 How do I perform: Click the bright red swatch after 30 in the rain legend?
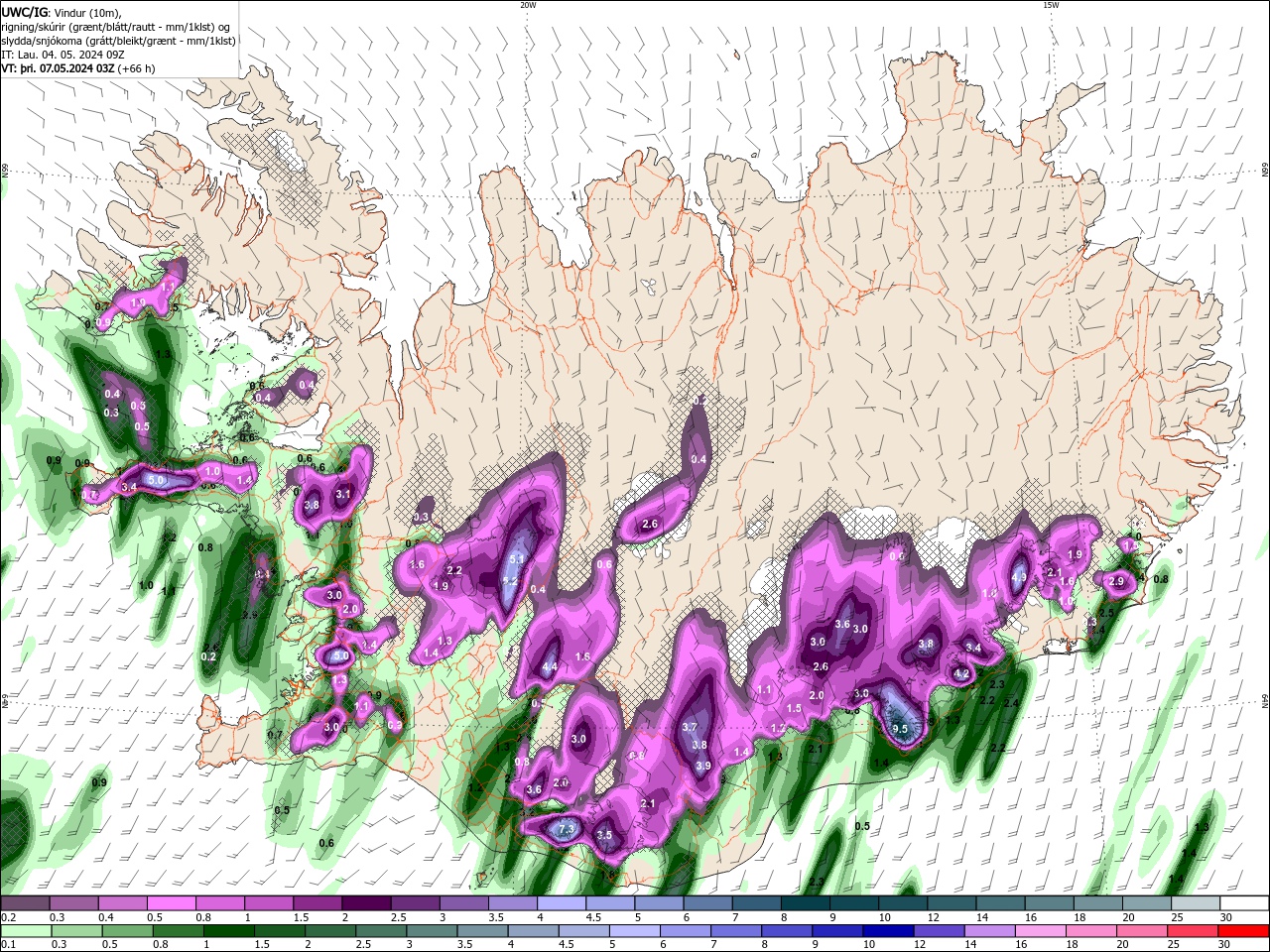[x=1244, y=931]
